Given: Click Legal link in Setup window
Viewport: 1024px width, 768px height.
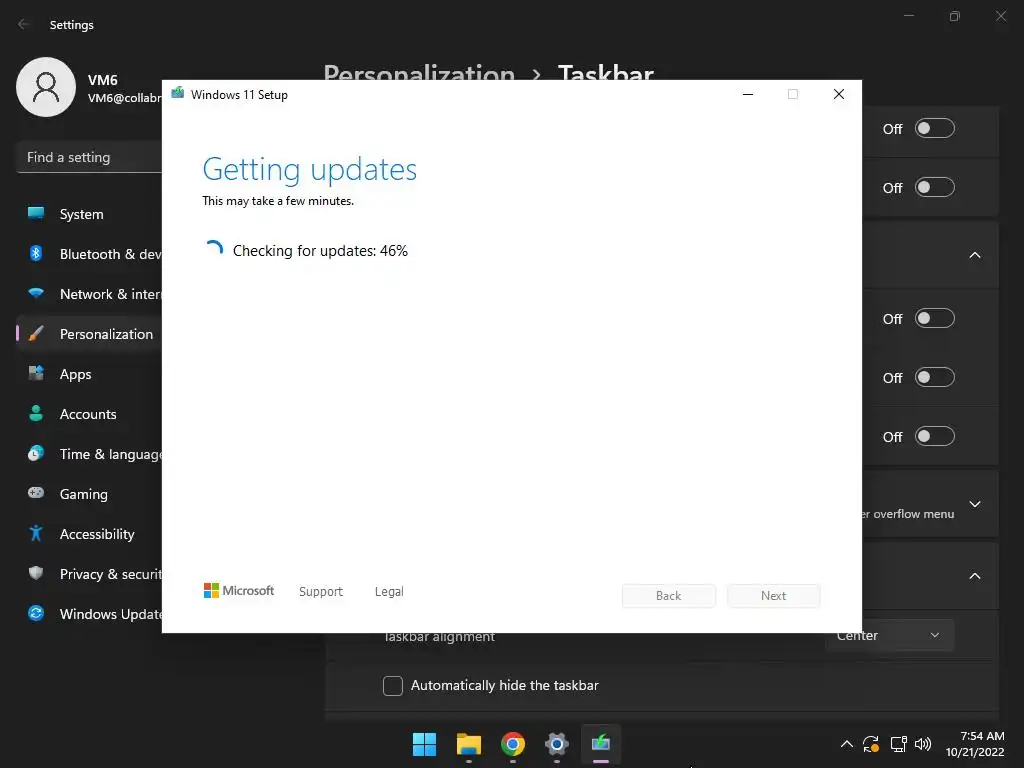Looking at the screenshot, I should (x=389, y=592).
